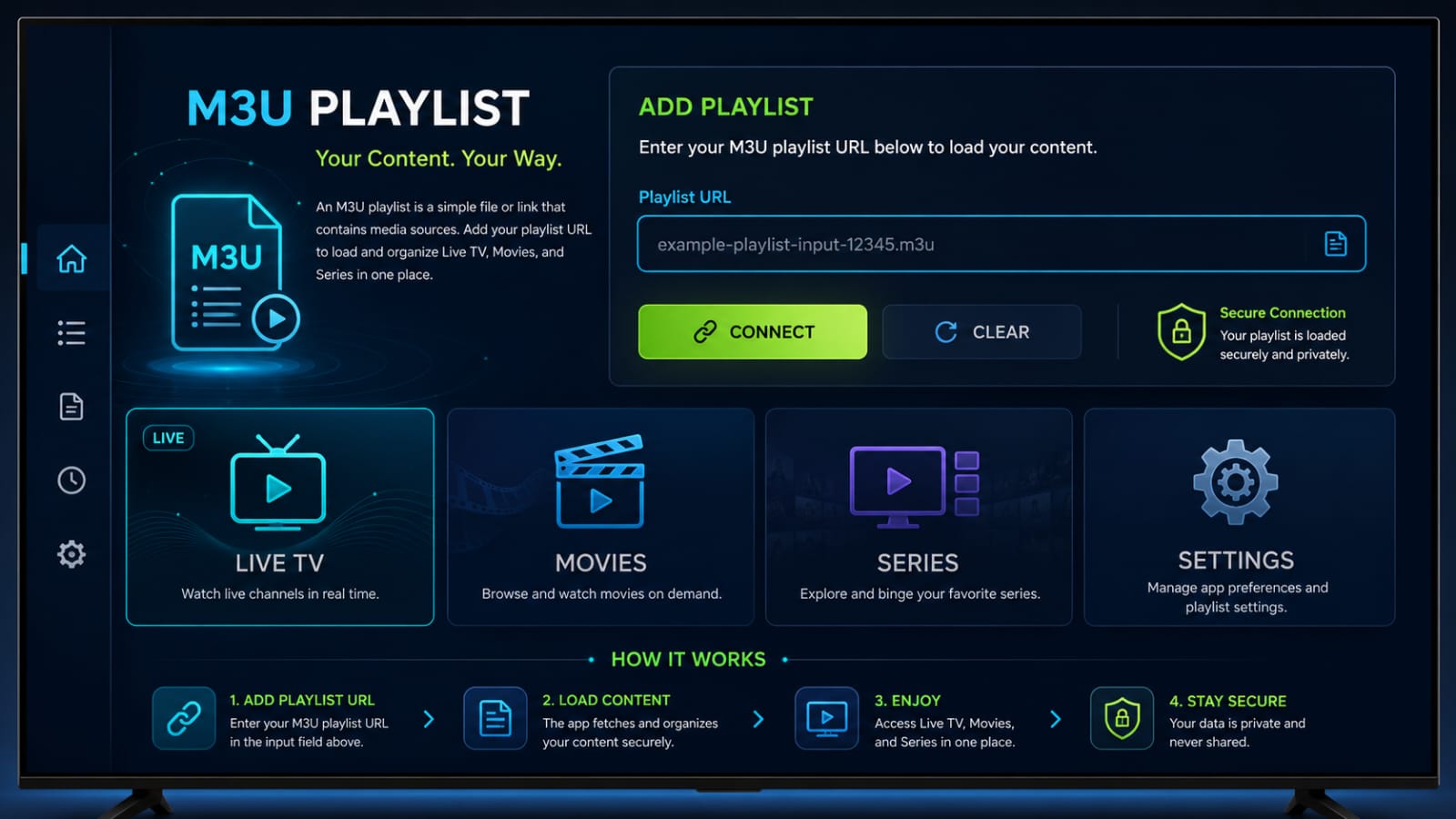Focus the Playlist URL input field
The height and width of the screenshot is (819, 1456).
click(x=1001, y=244)
